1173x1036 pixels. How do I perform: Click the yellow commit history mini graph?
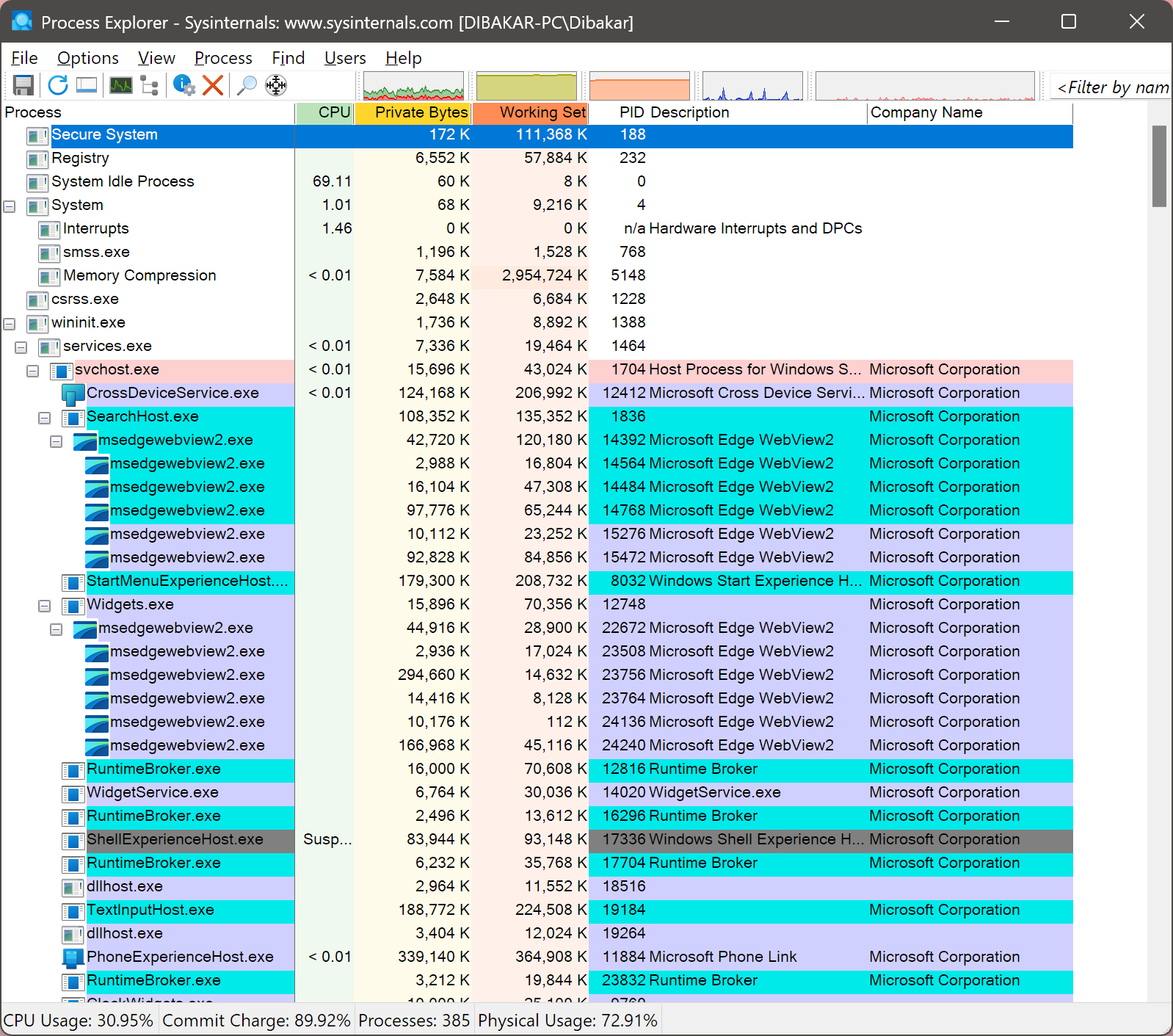(x=527, y=86)
